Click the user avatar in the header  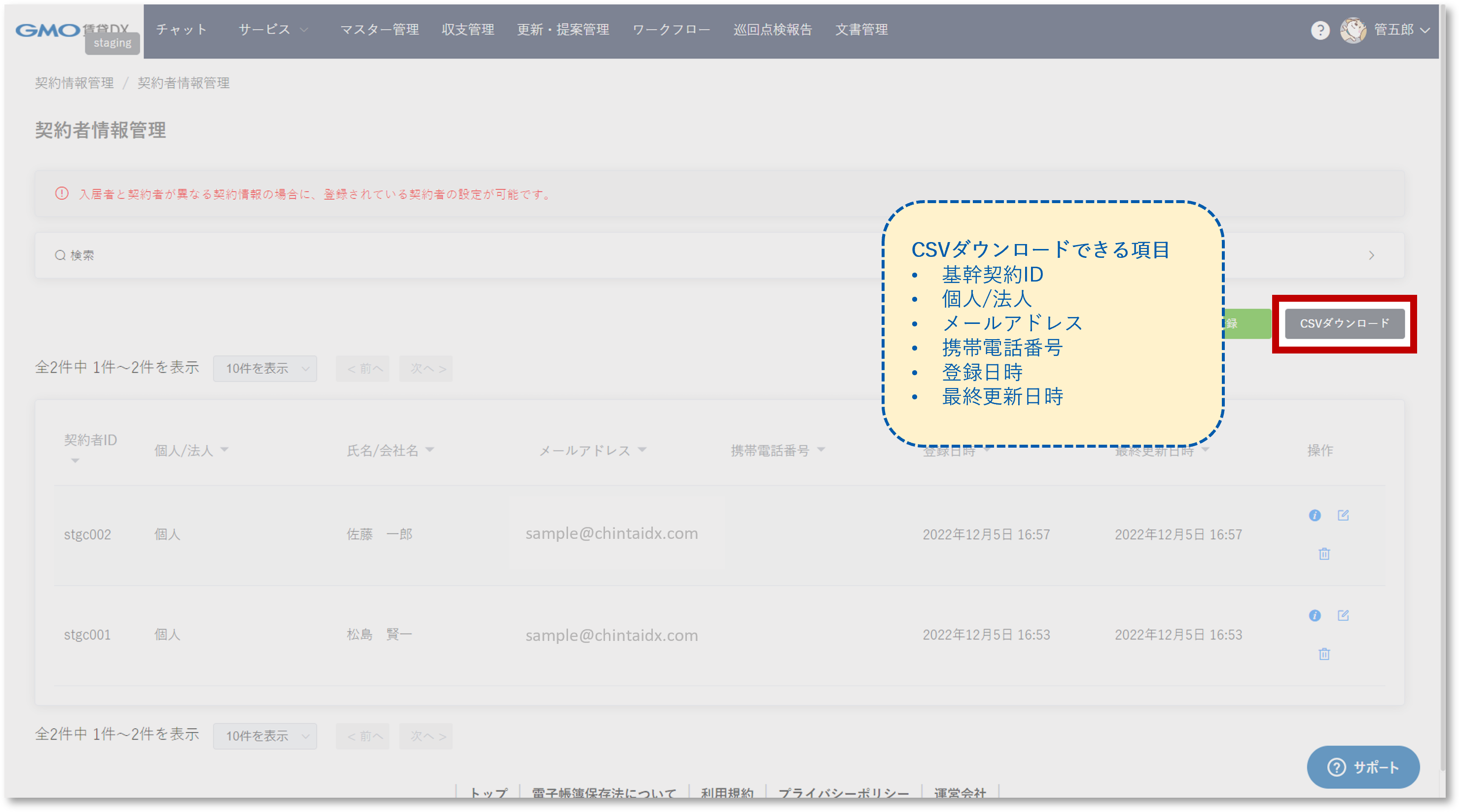1353,30
